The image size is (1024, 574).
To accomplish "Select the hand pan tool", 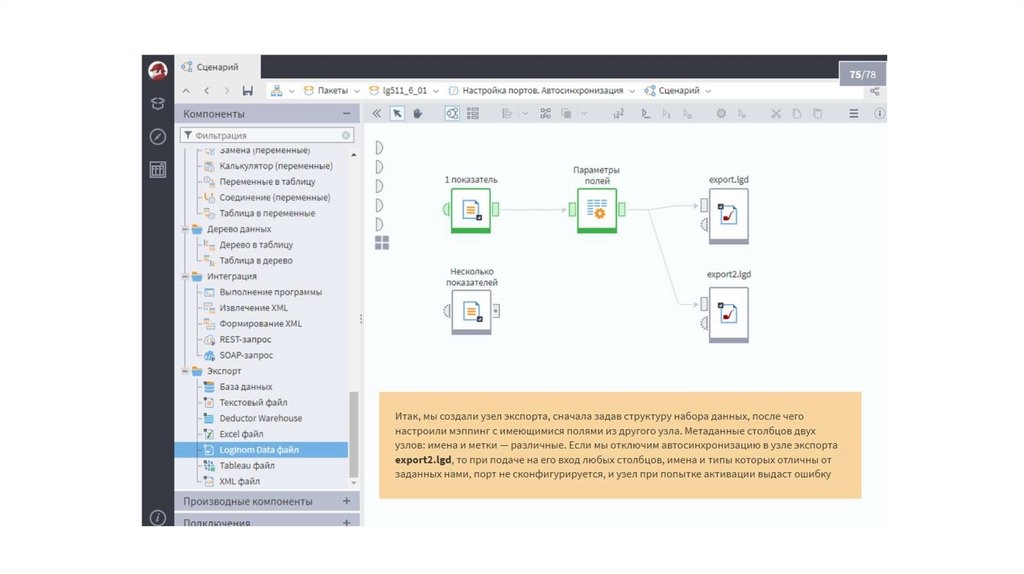I will pyautogui.click(x=417, y=114).
